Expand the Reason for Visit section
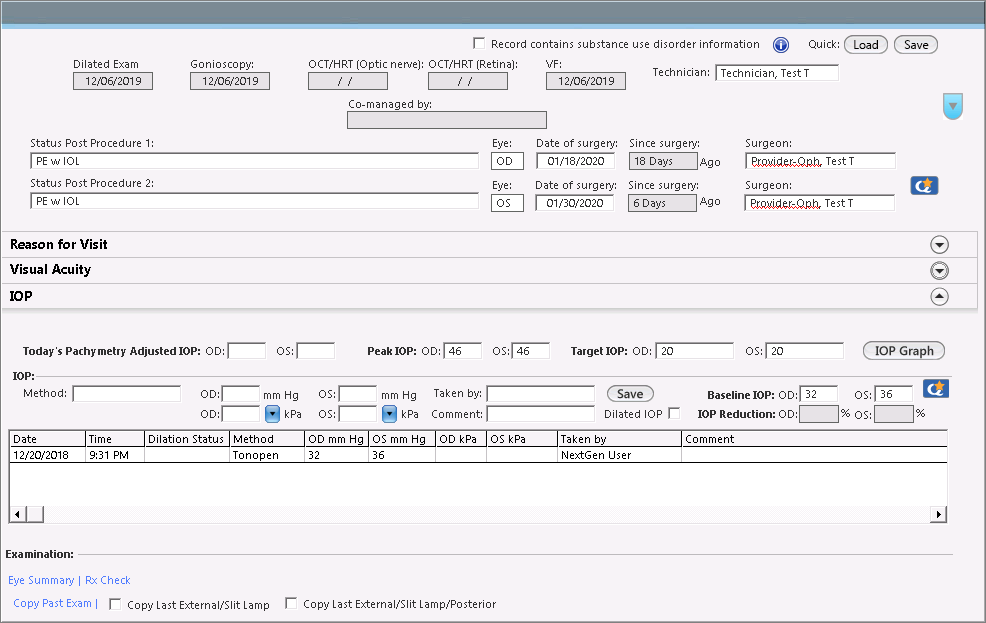The height and width of the screenshot is (623, 986). (939, 245)
